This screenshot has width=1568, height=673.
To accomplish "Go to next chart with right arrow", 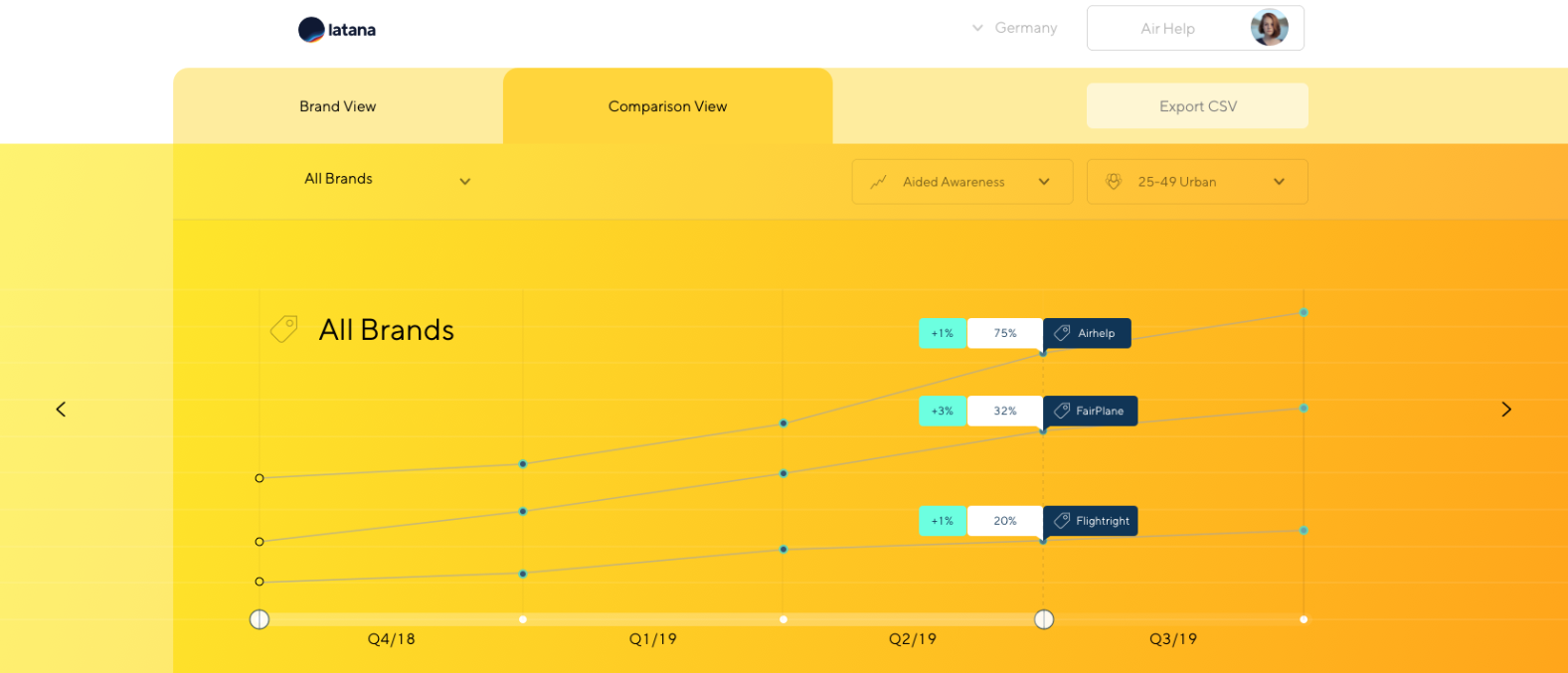I will tap(1506, 410).
